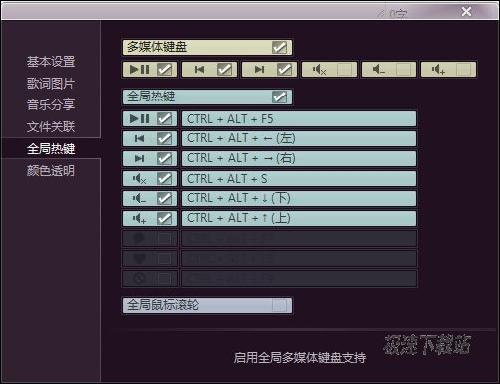Viewport: 500px width, 384px height.
Task: Uncheck multimedia keyboard next track checkbox
Action: [x=284, y=70]
